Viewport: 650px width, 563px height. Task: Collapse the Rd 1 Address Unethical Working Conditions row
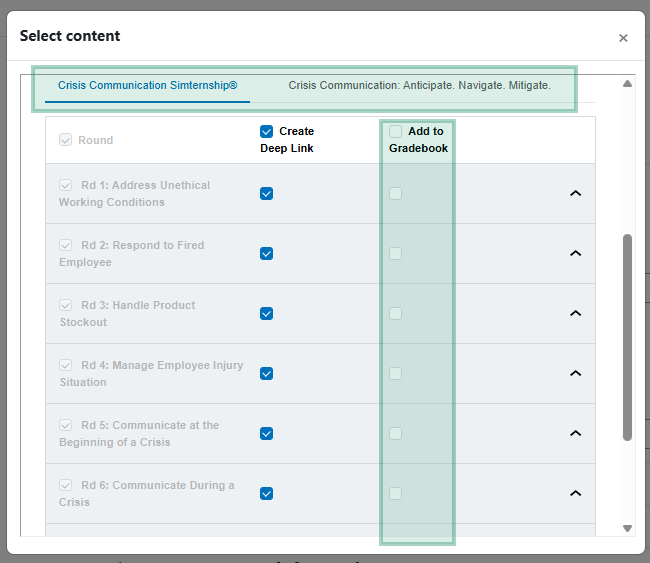tap(575, 193)
